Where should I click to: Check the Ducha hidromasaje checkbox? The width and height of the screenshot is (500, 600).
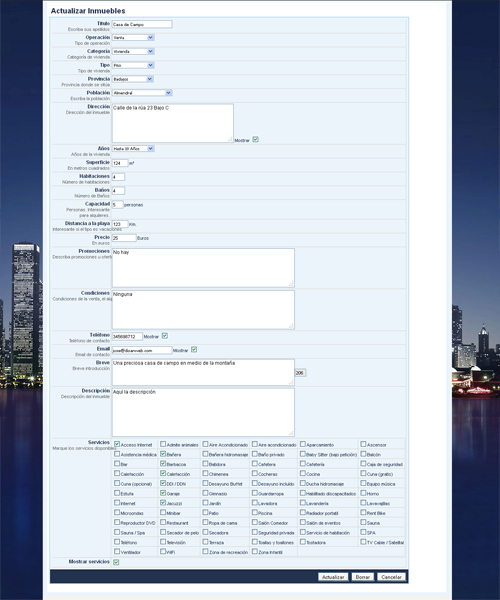[x=303, y=483]
